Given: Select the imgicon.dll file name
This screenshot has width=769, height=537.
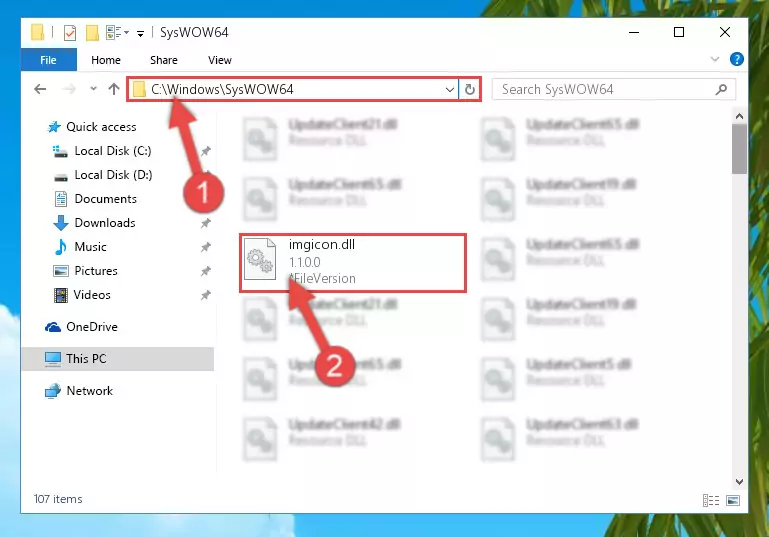Looking at the screenshot, I should (x=322, y=244).
